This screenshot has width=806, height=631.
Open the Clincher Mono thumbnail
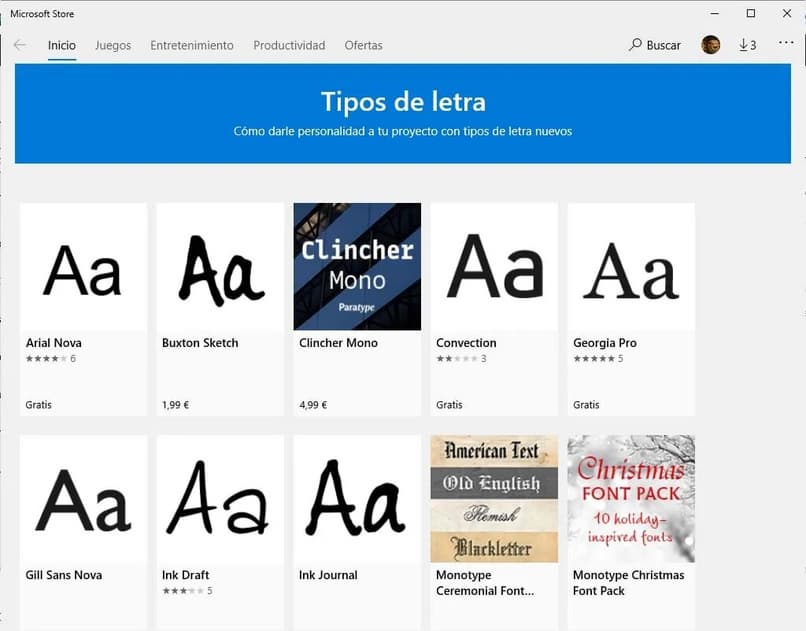click(x=357, y=266)
